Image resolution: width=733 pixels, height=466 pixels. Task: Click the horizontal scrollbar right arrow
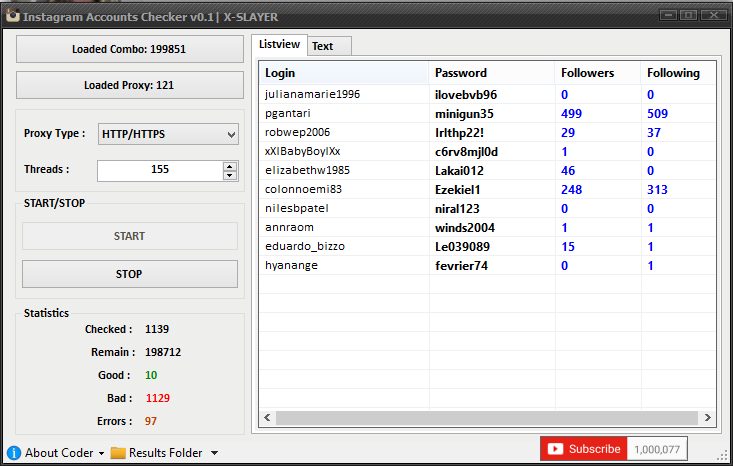pos(707,417)
